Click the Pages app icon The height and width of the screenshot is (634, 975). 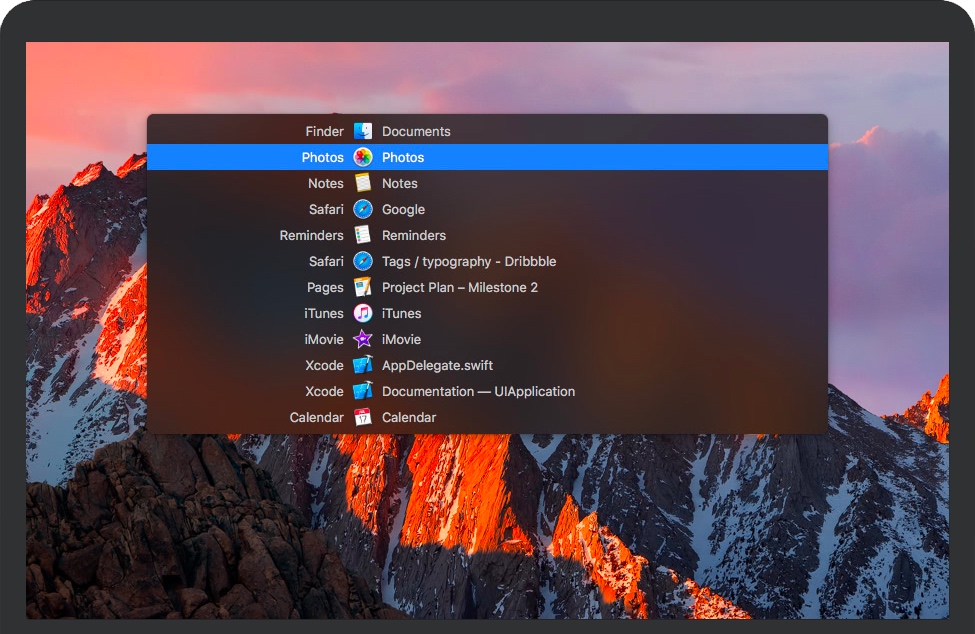[363, 287]
